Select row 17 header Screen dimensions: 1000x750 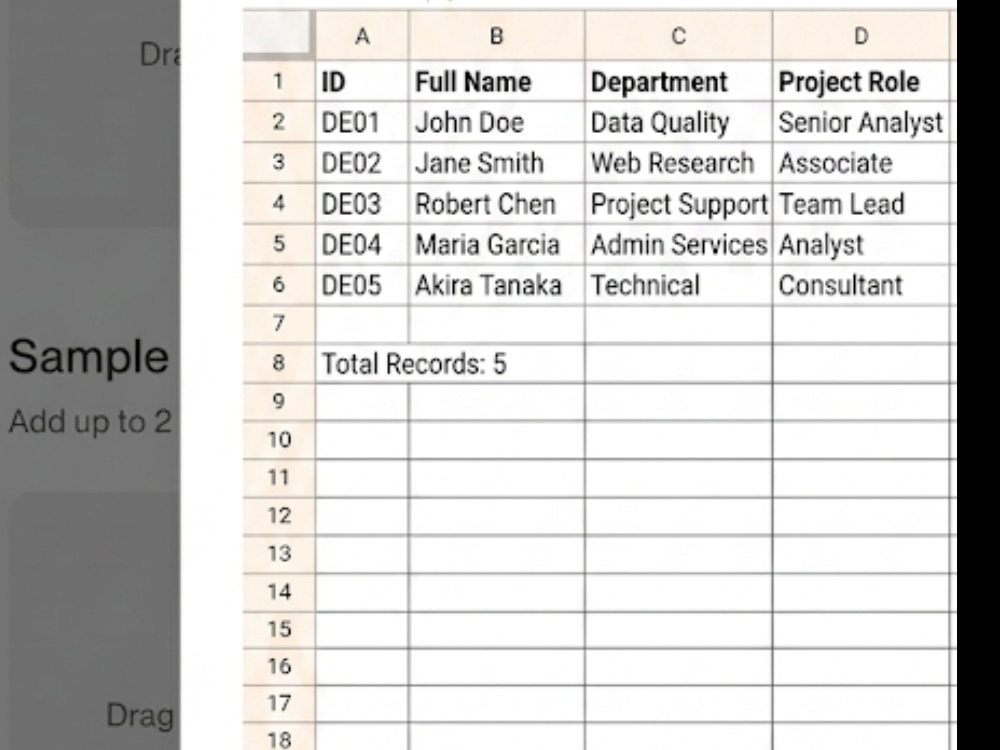(279, 703)
